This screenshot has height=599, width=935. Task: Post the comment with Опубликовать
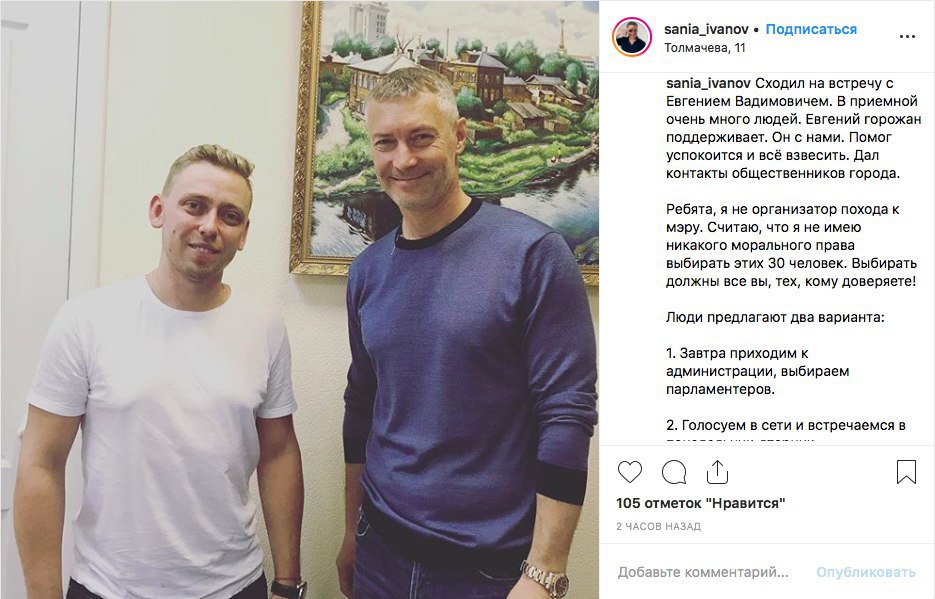click(x=865, y=572)
